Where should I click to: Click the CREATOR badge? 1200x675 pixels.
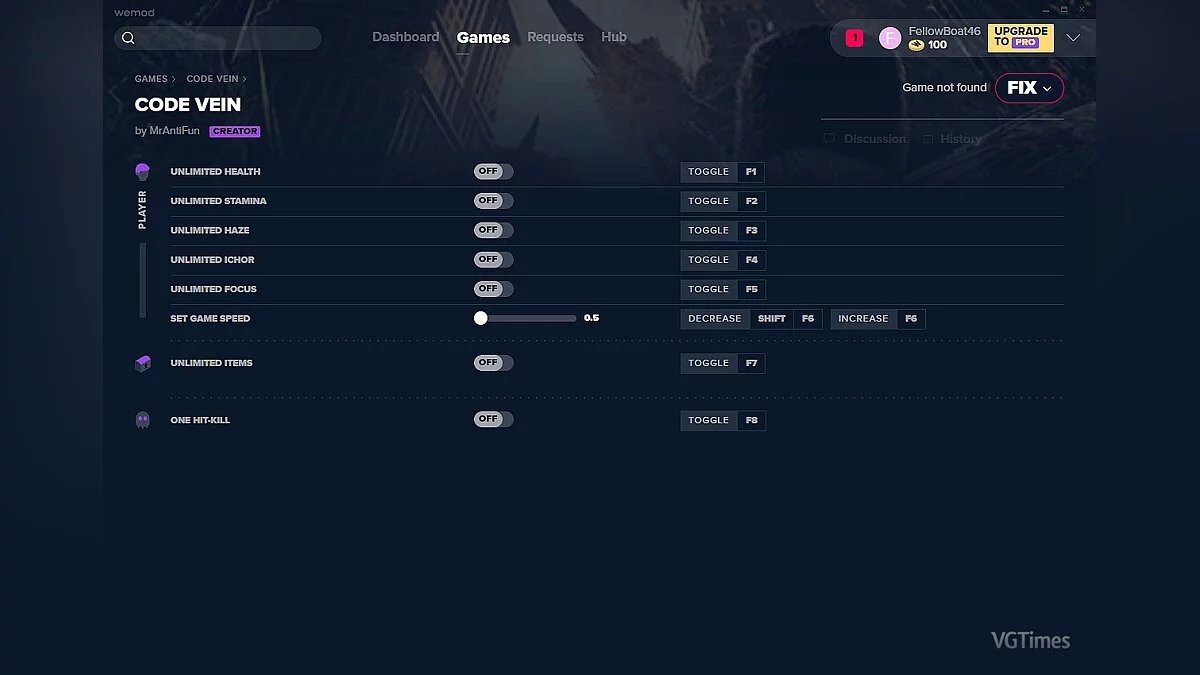click(x=235, y=131)
